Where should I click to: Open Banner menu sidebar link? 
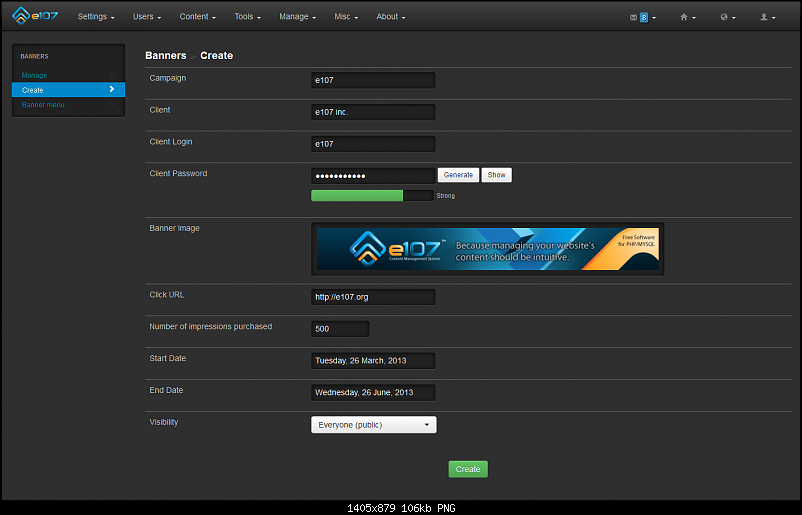click(43, 105)
